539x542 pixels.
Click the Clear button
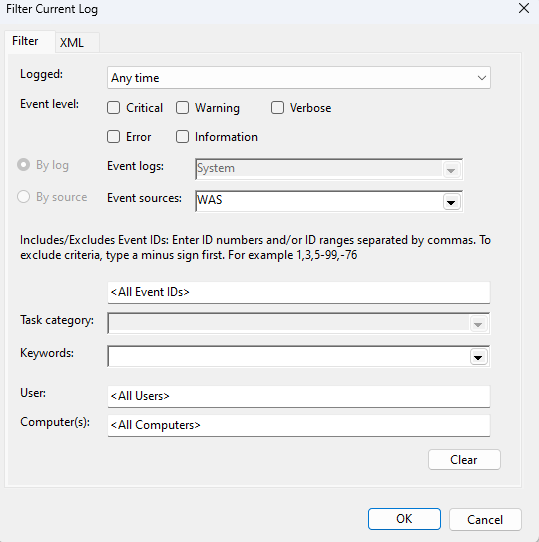click(464, 460)
